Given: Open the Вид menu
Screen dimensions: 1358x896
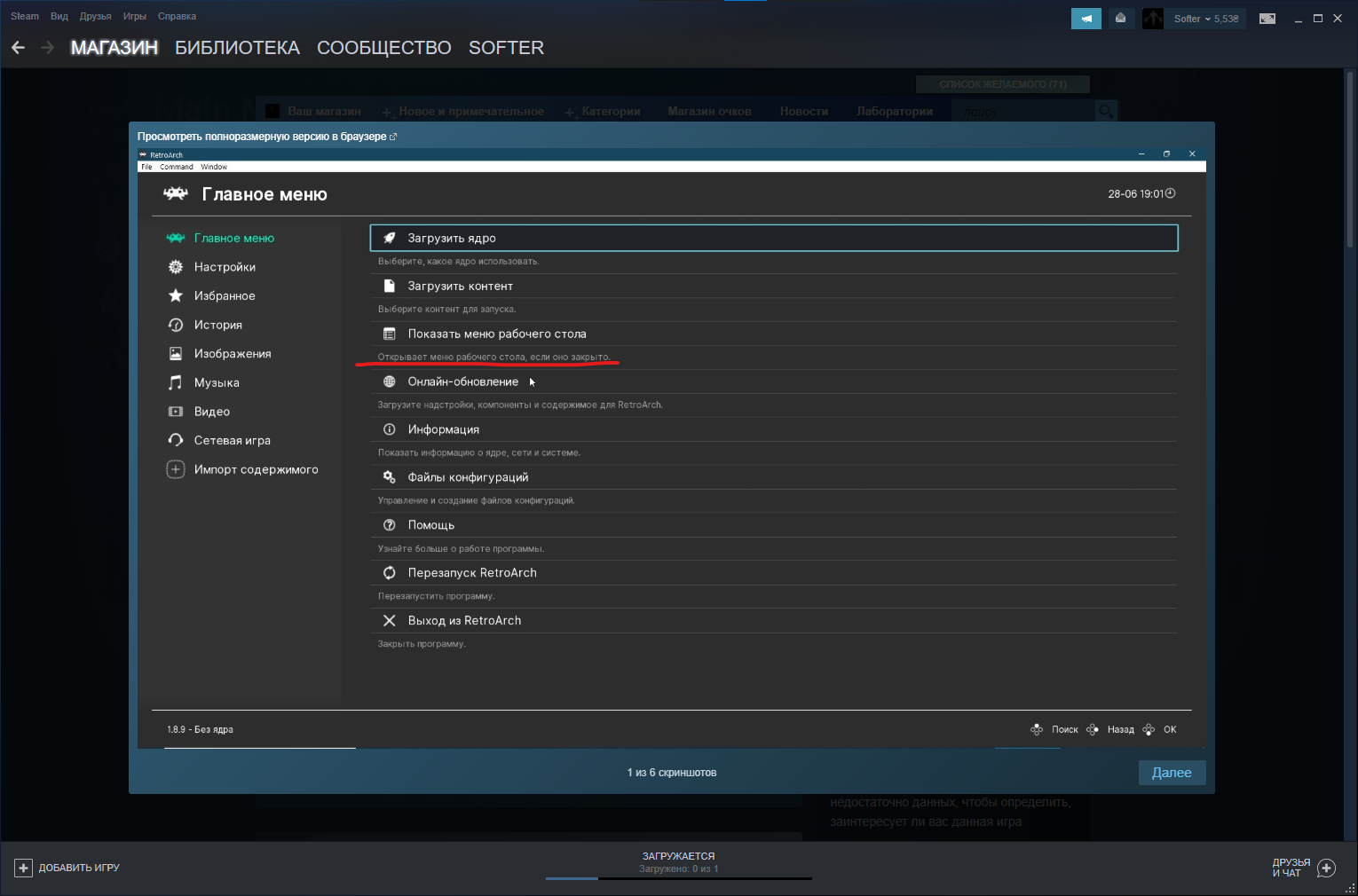Looking at the screenshot, I should (59, 16).
